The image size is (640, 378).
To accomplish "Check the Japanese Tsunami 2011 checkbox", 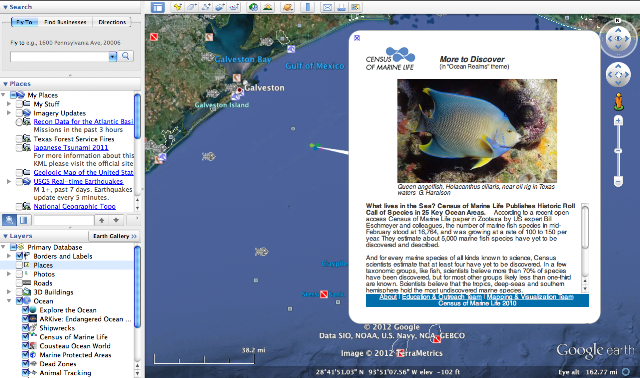I will click(x=19, y=147).
